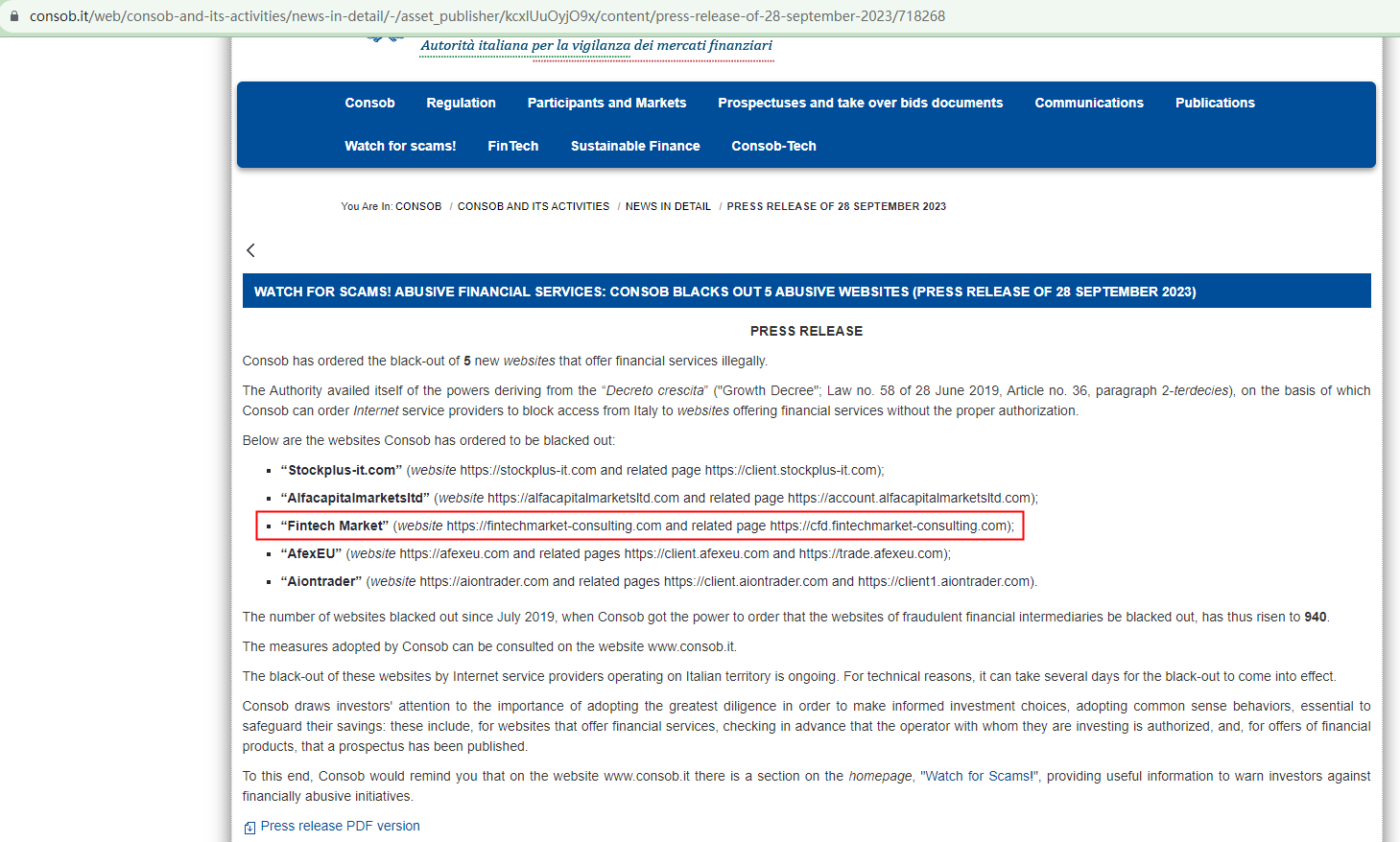This screenshot has width=1400, height=842.
Task: Open the FinTech menu item
Action: (513, 146)
